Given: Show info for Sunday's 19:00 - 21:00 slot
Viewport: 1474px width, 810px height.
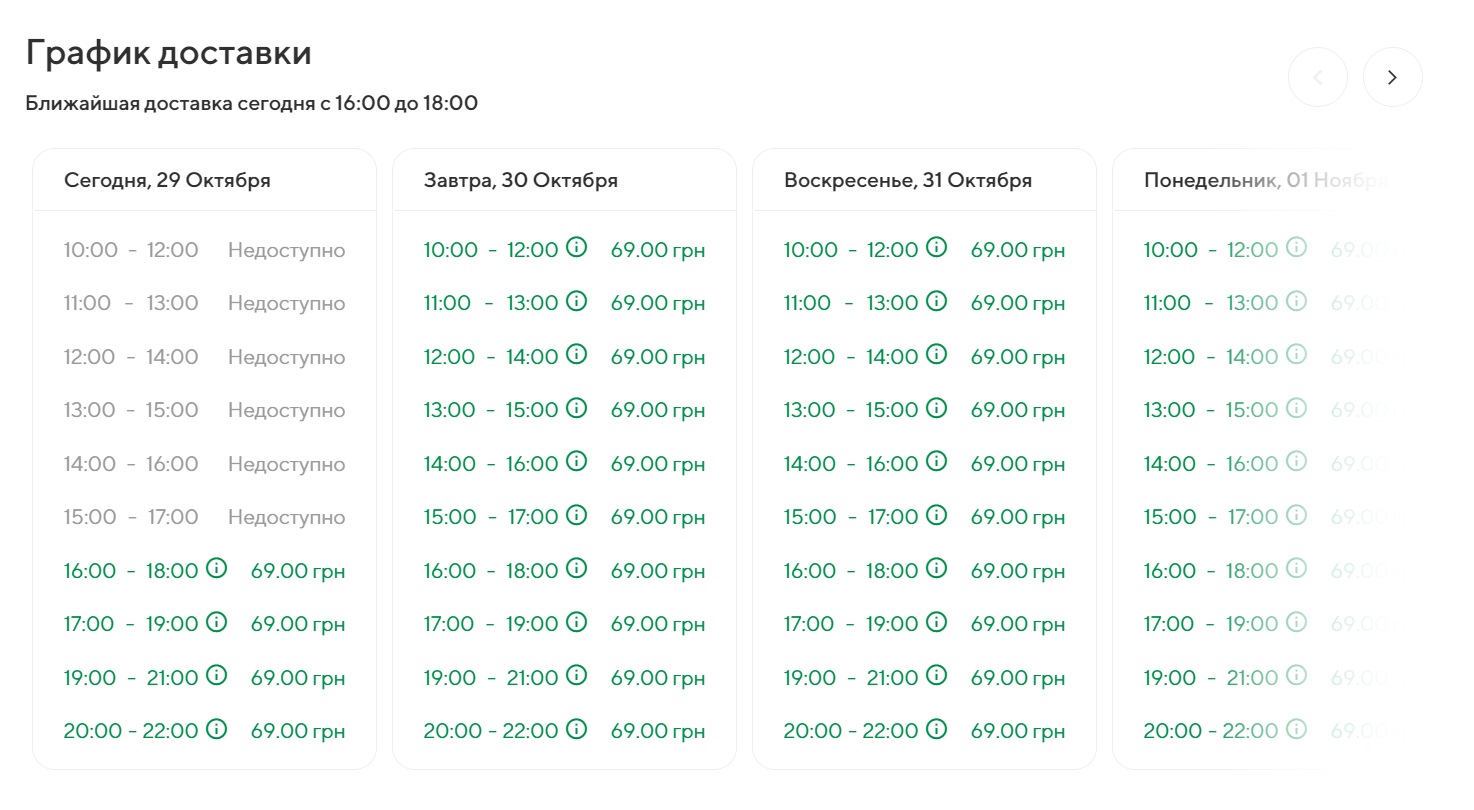Looking at the screenshot, I should click(936, 675).
